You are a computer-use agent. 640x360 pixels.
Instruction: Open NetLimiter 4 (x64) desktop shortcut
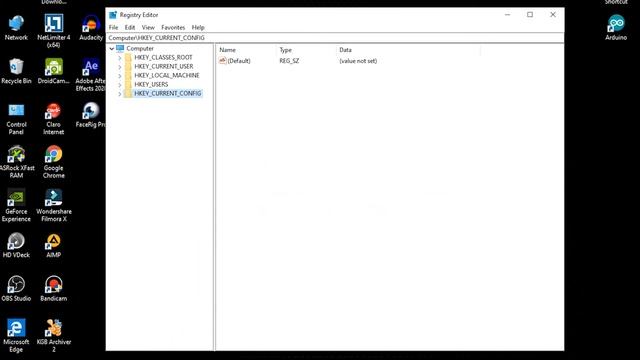[x=53, y=31]
